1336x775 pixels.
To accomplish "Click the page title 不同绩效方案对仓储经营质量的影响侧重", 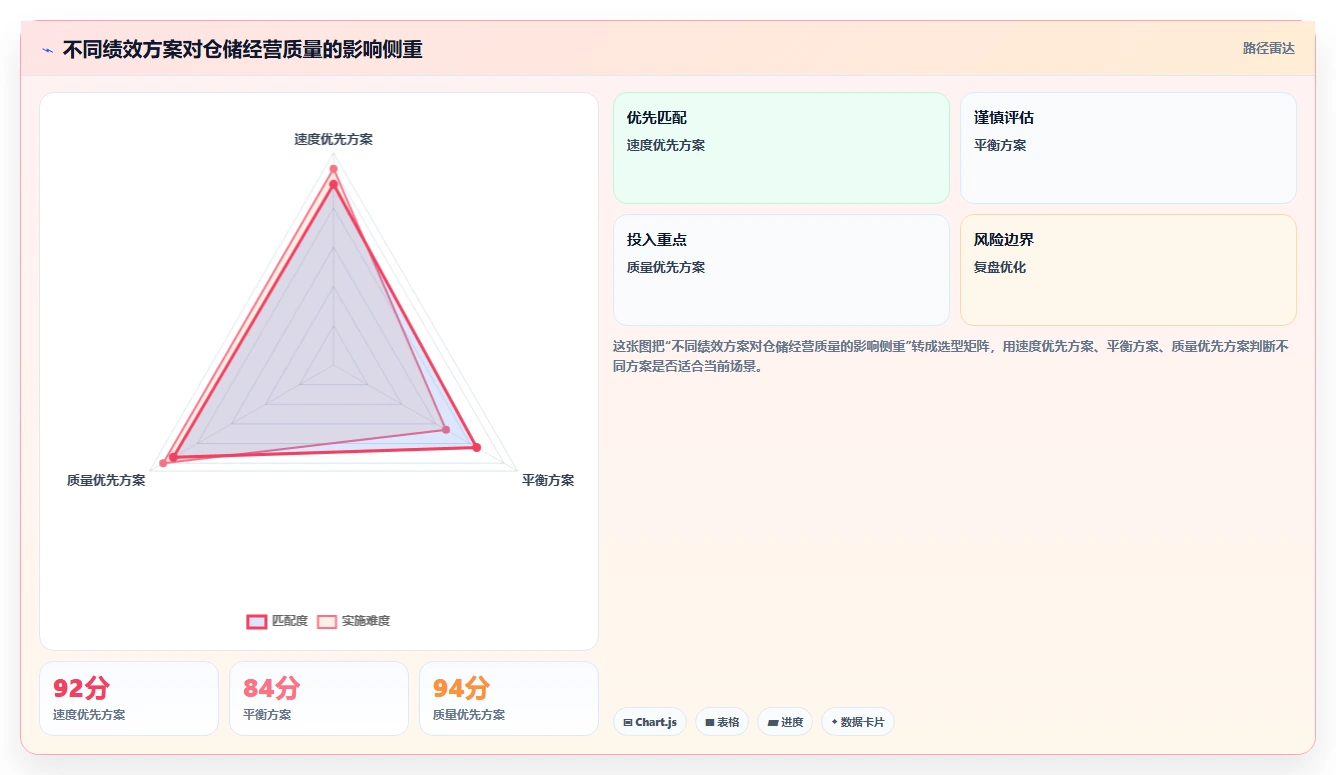I will pyautogui.click(x=242, y=50).
